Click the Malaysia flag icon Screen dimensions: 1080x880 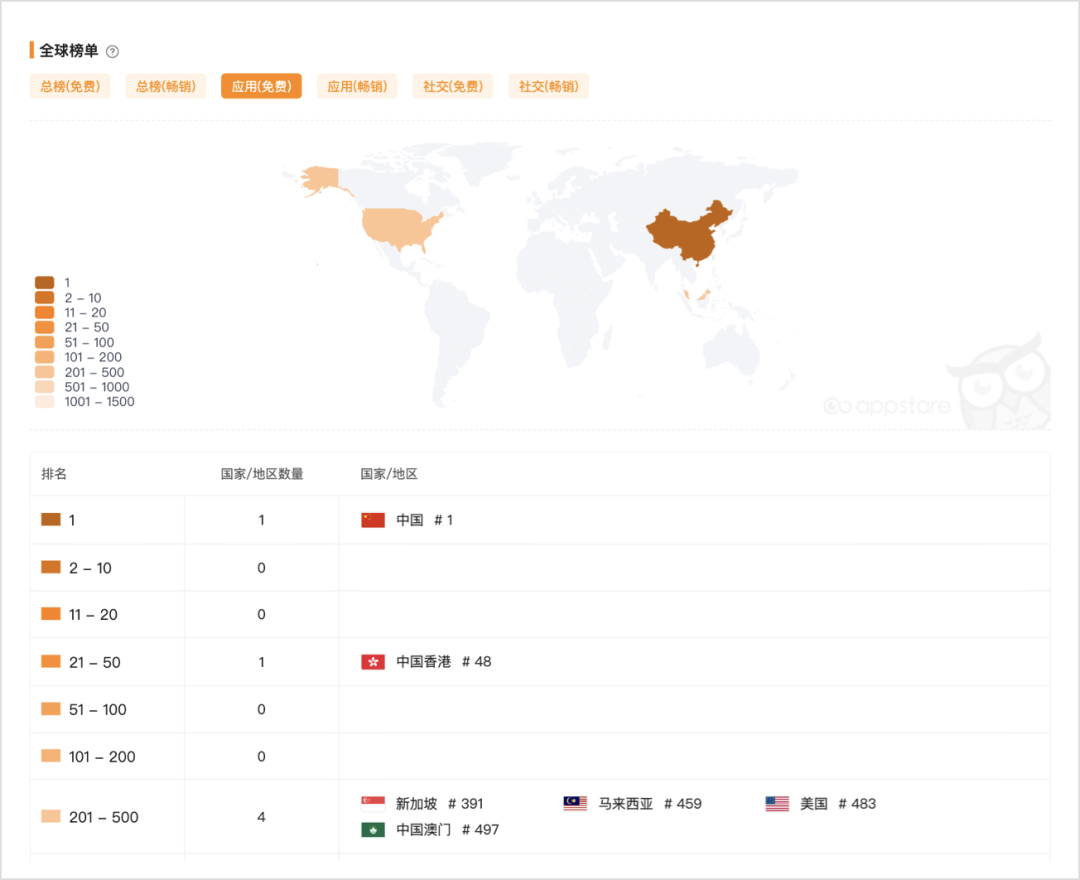(x=575, y=804)
